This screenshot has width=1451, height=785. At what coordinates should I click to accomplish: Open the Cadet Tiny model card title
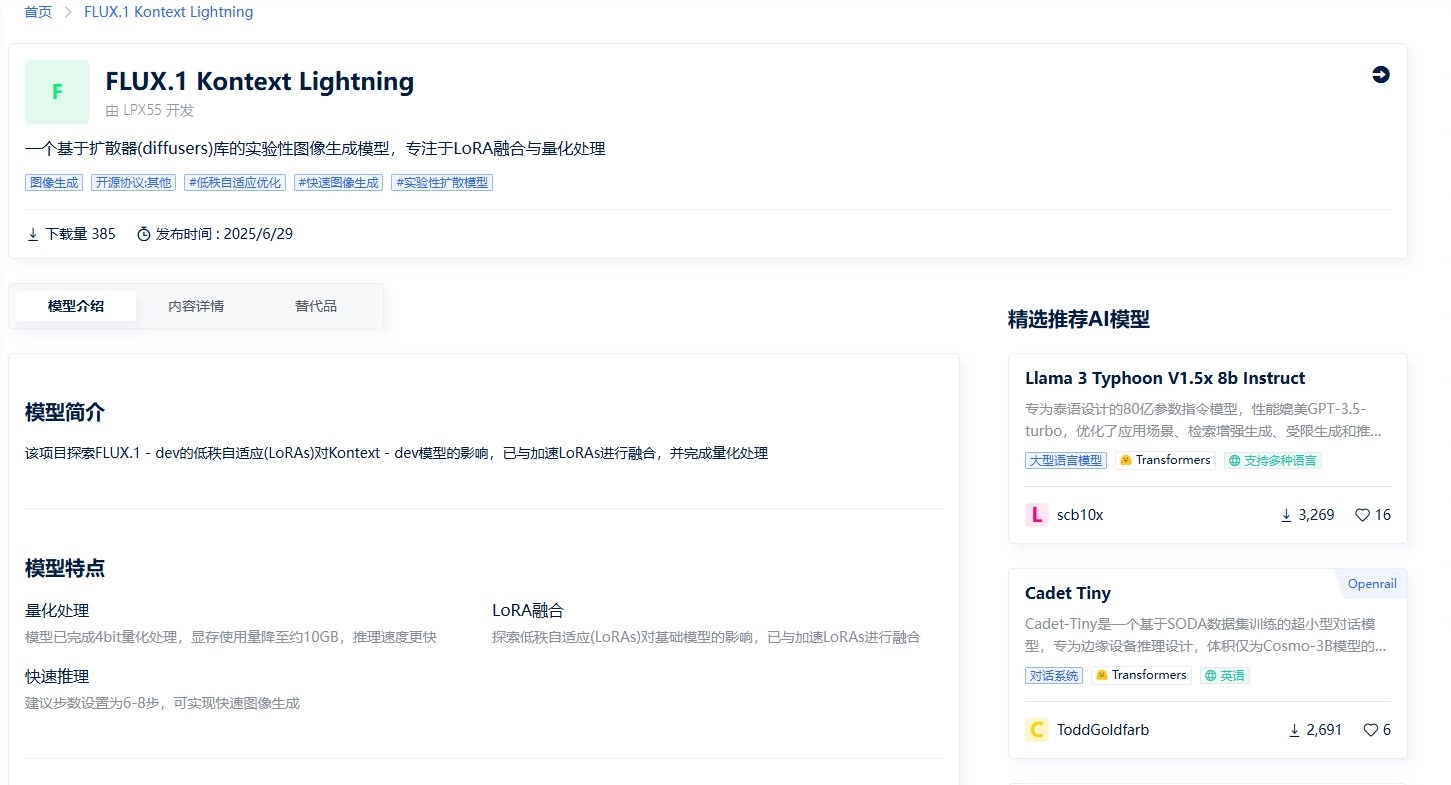click(1068, 593)
